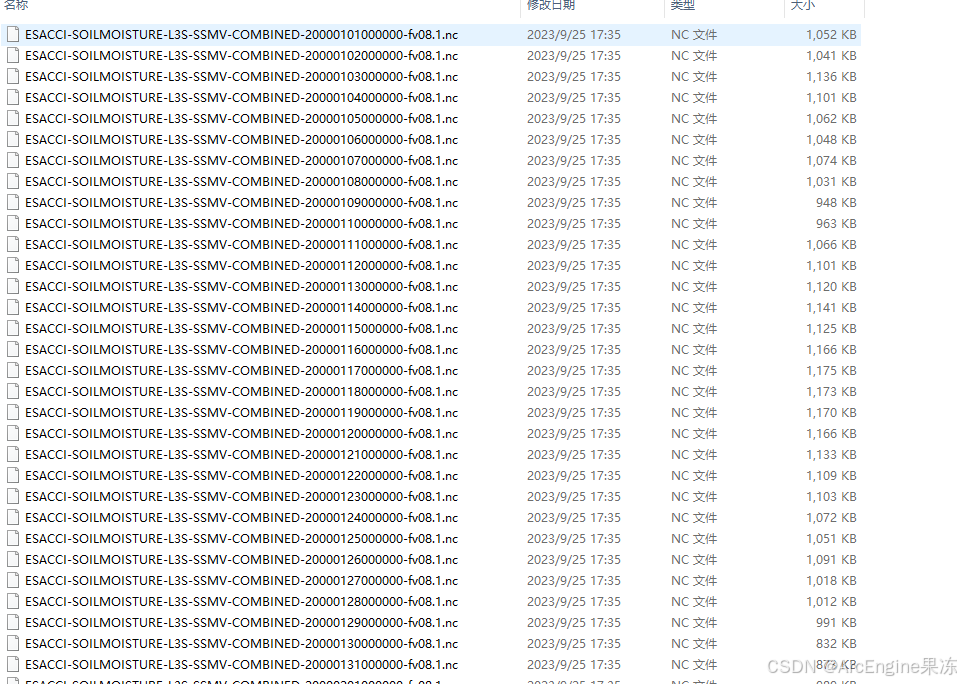Click the file icon of the 20000101000000 file
This screenshot has height=684, width=961.
[x=13, y=35]
